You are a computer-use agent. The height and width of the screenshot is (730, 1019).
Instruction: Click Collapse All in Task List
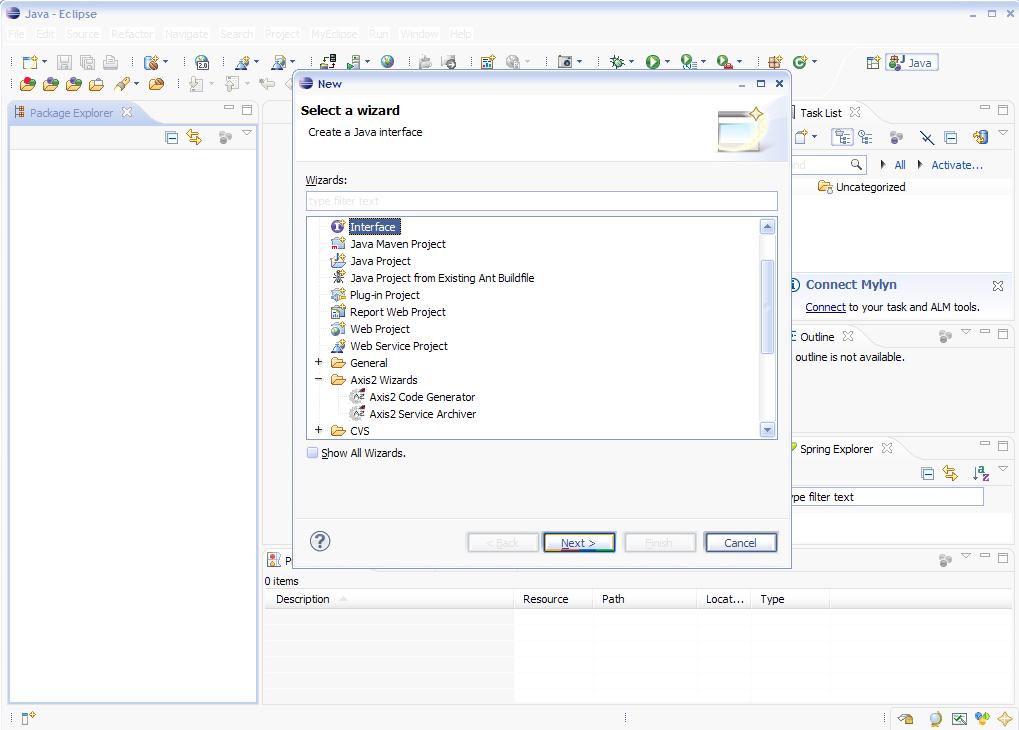pyautogui.click(x=951, y=137)
